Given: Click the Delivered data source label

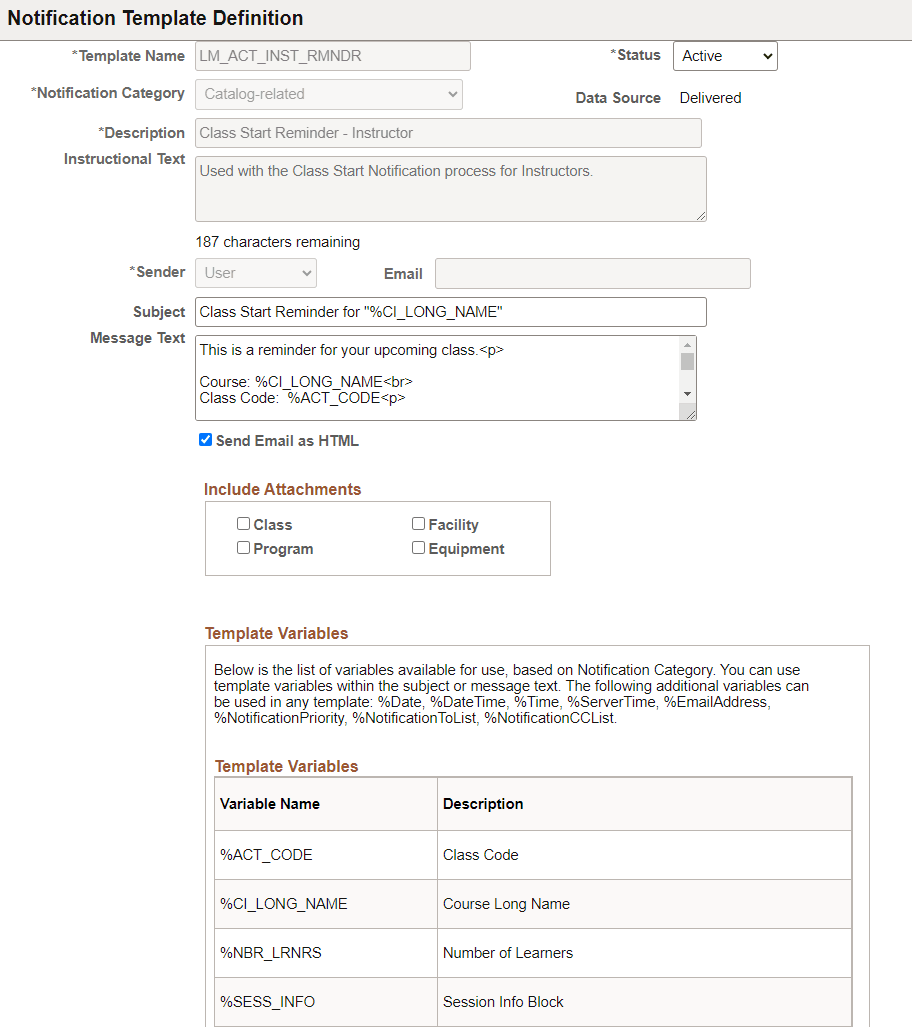Looking at the screenshot, I should (711, 97).
